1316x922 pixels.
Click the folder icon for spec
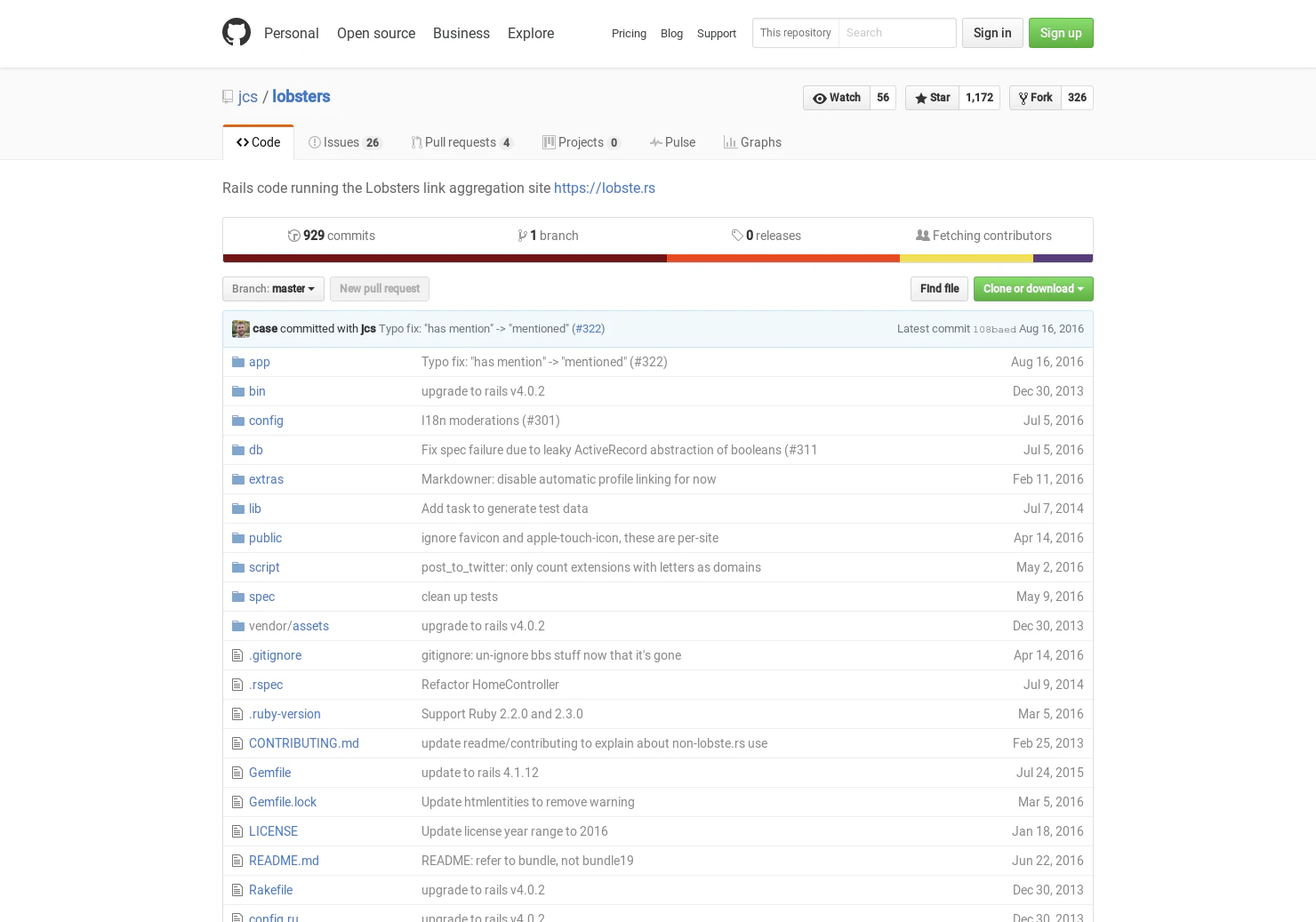[238, 597]
